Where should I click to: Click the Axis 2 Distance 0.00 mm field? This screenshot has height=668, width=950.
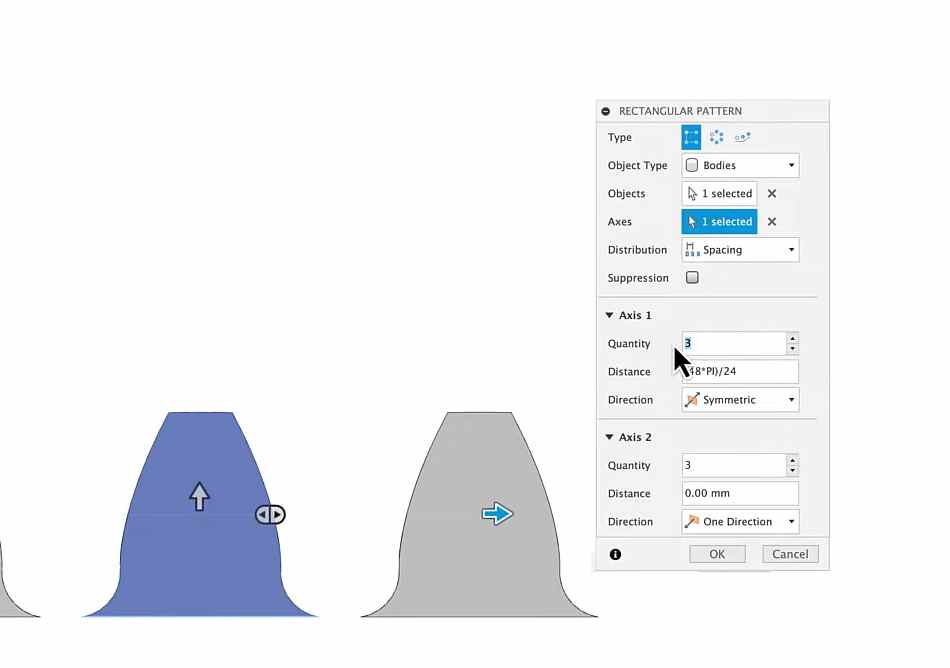740,493
